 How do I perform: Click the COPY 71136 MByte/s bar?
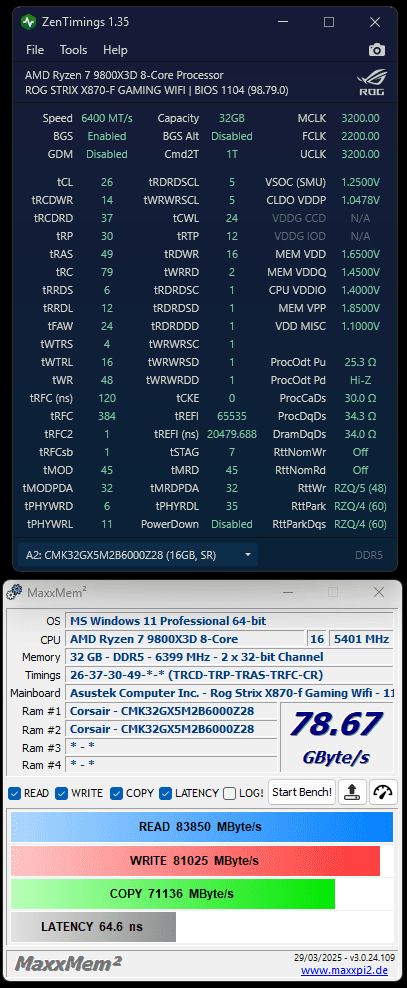point(173,894)
